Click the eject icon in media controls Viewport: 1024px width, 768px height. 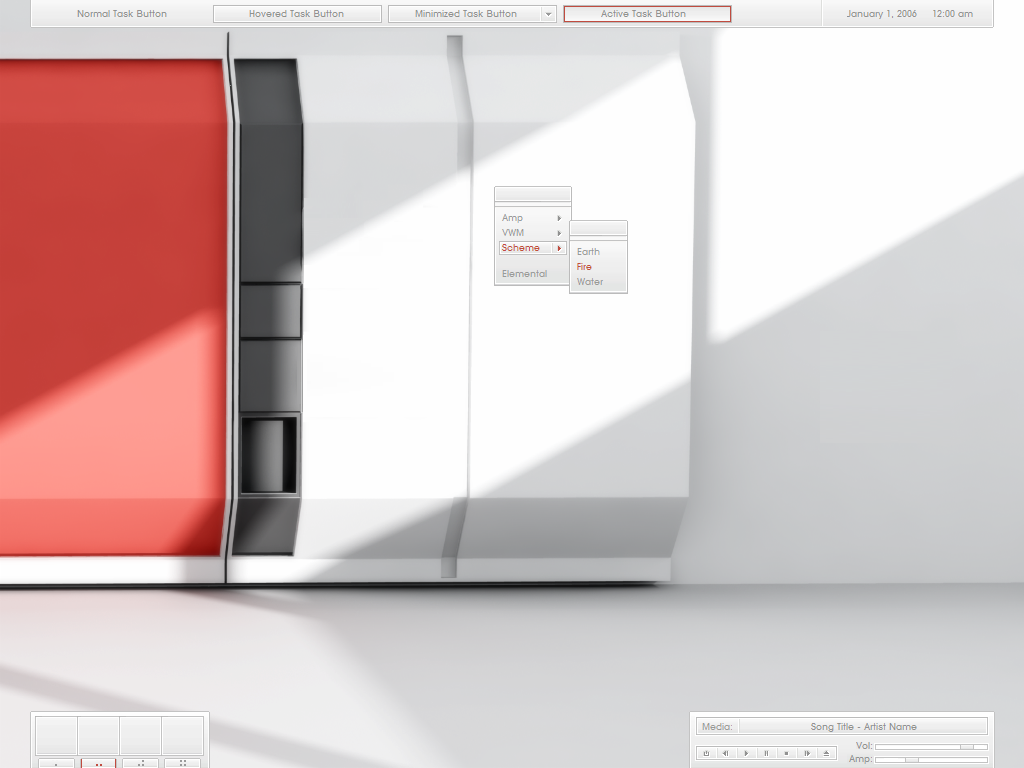click(x=826, y=753)
